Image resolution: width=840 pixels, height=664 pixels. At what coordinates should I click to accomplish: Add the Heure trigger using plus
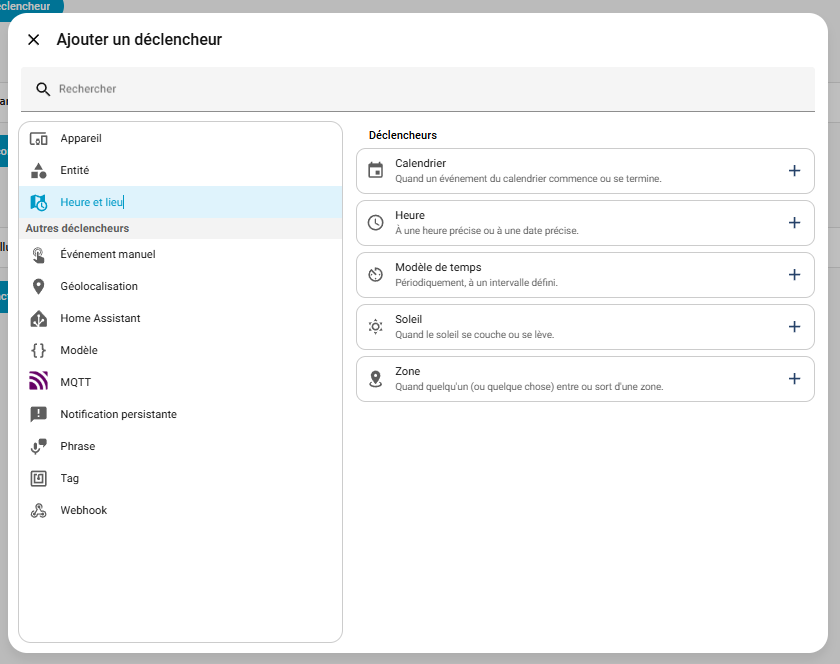pos(794,223)
